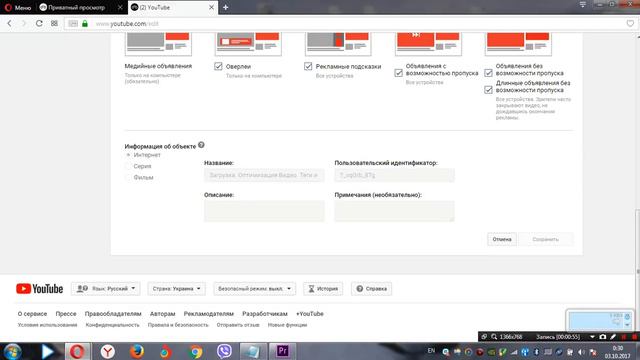Open the Chrome taskbar icon
Viewport: 640px width, 360px height.
tap(196, 351)
